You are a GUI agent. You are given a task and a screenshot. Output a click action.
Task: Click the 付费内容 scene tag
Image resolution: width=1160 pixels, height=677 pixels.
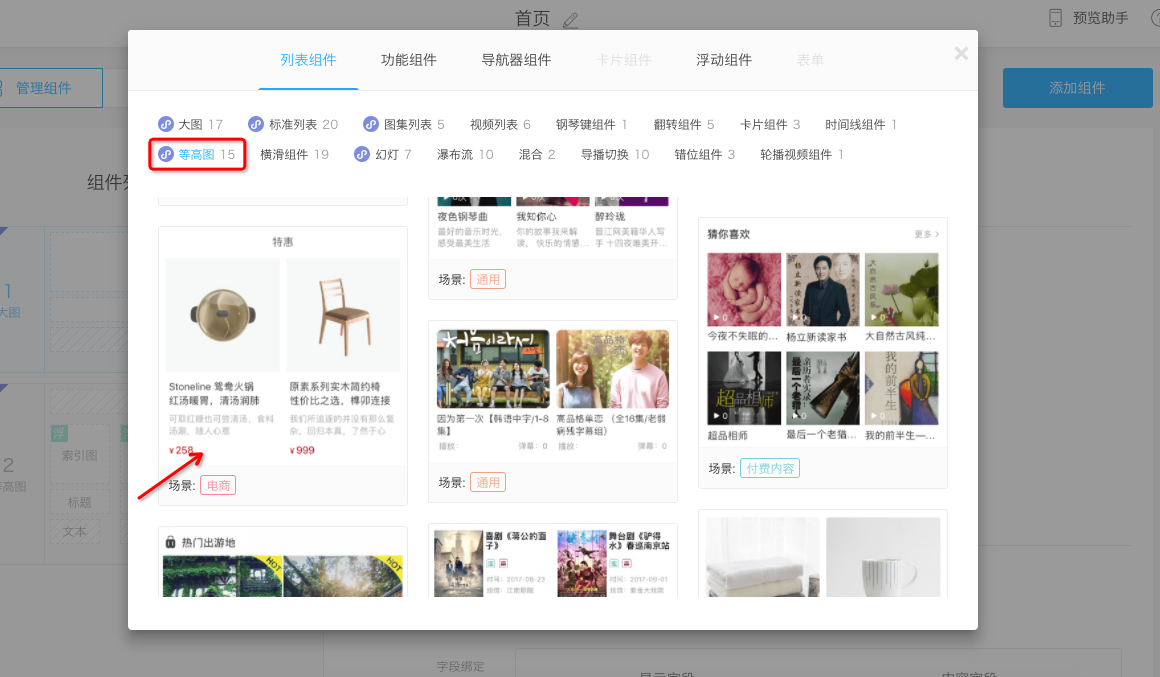770,468
